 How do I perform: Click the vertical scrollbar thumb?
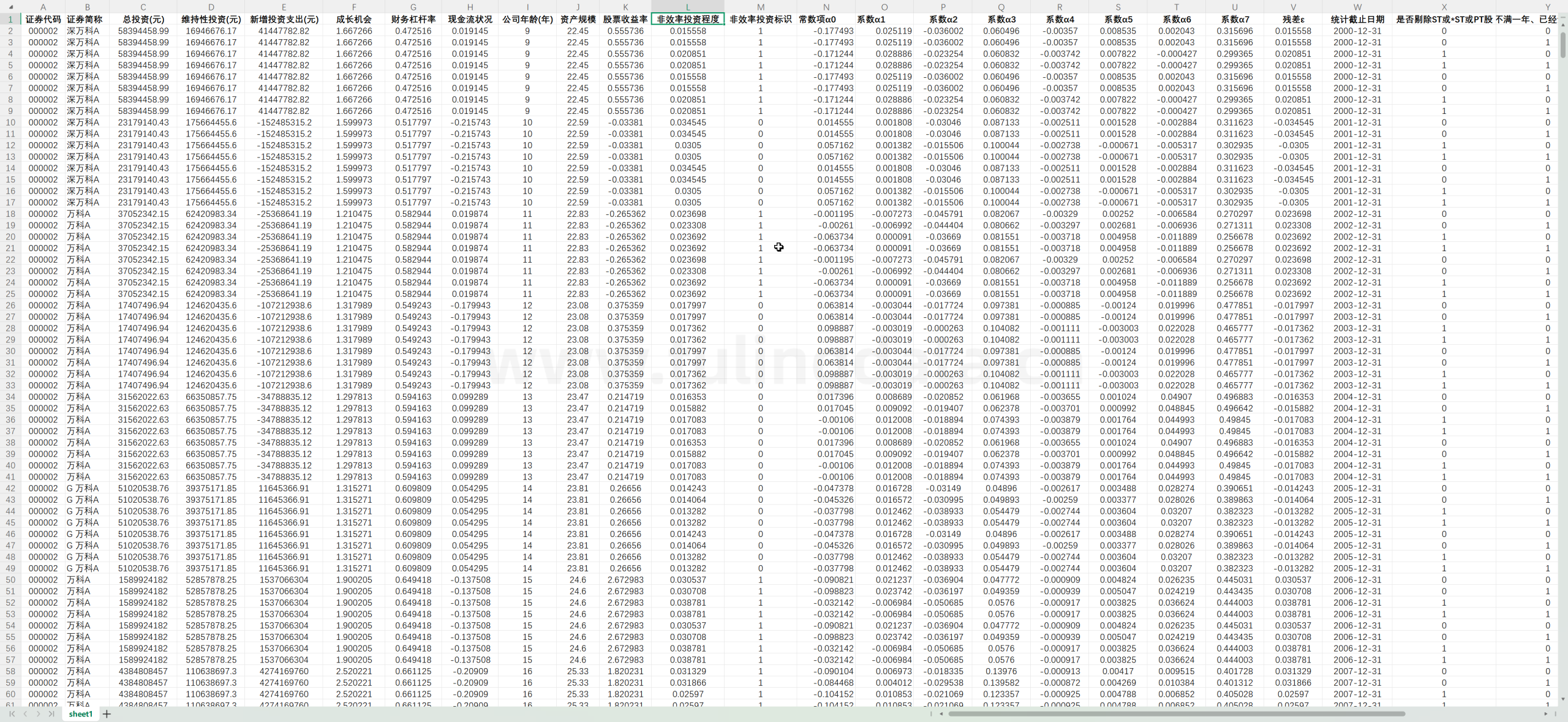pyautogui.click(x=1562, y=45)
